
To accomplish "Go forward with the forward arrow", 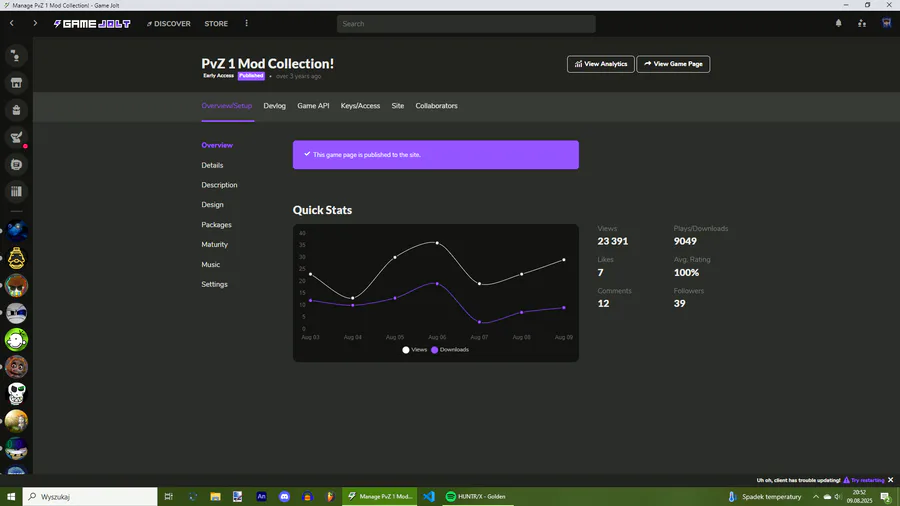I will (x=35, y=24).
